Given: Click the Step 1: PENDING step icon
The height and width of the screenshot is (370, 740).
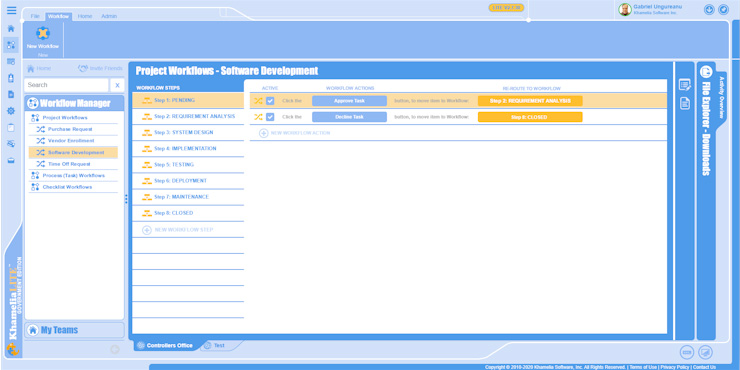Looking at the screenshot, I should coord(147,101).
